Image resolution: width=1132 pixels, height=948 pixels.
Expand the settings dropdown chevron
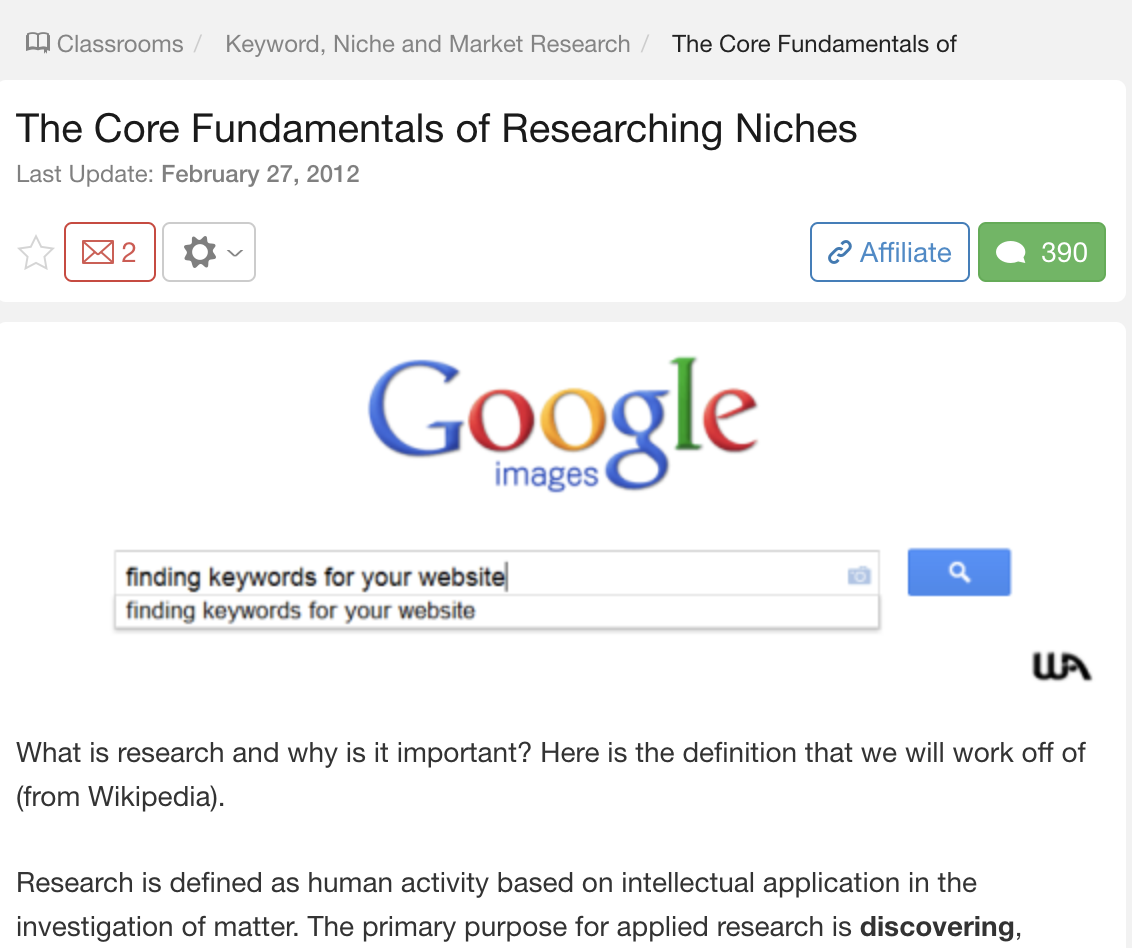point(235,253)
